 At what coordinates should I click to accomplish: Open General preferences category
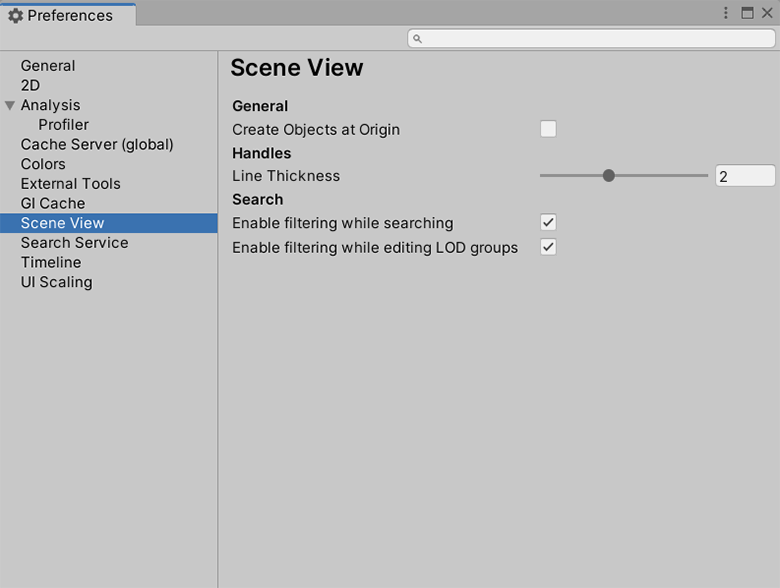(48, 66)
